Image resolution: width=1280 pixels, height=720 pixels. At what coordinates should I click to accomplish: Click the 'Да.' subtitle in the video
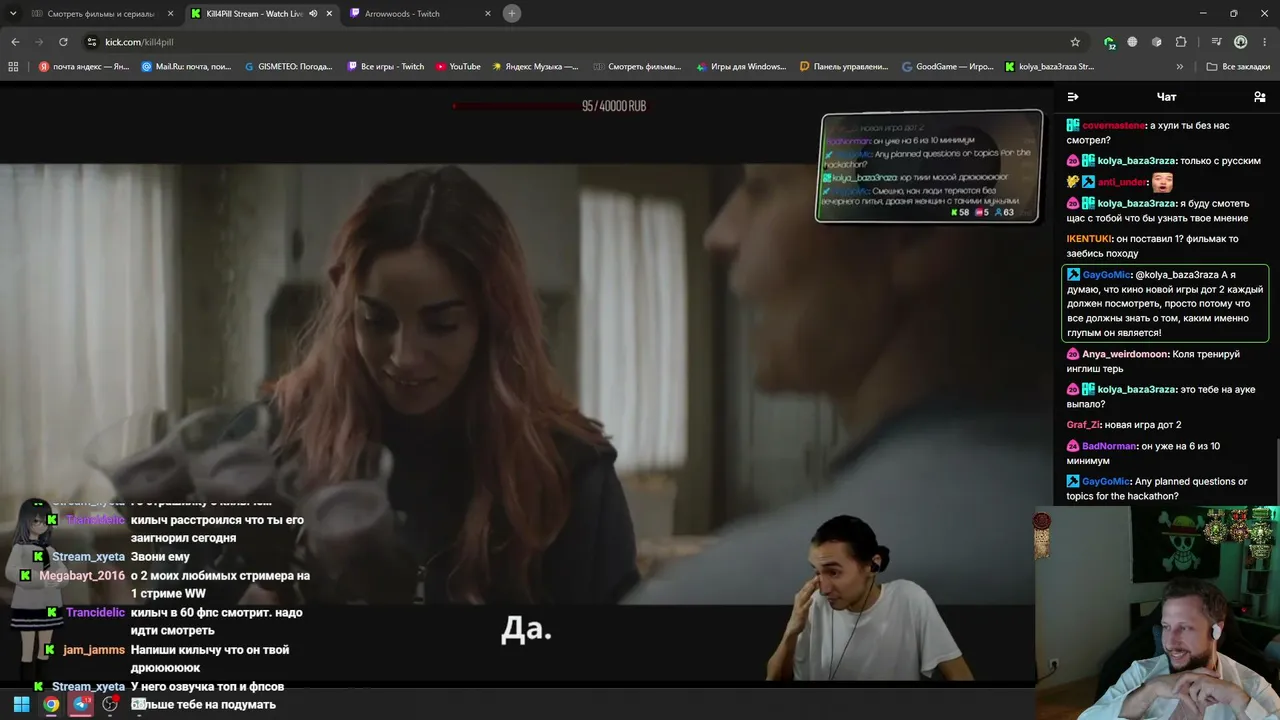526,630
